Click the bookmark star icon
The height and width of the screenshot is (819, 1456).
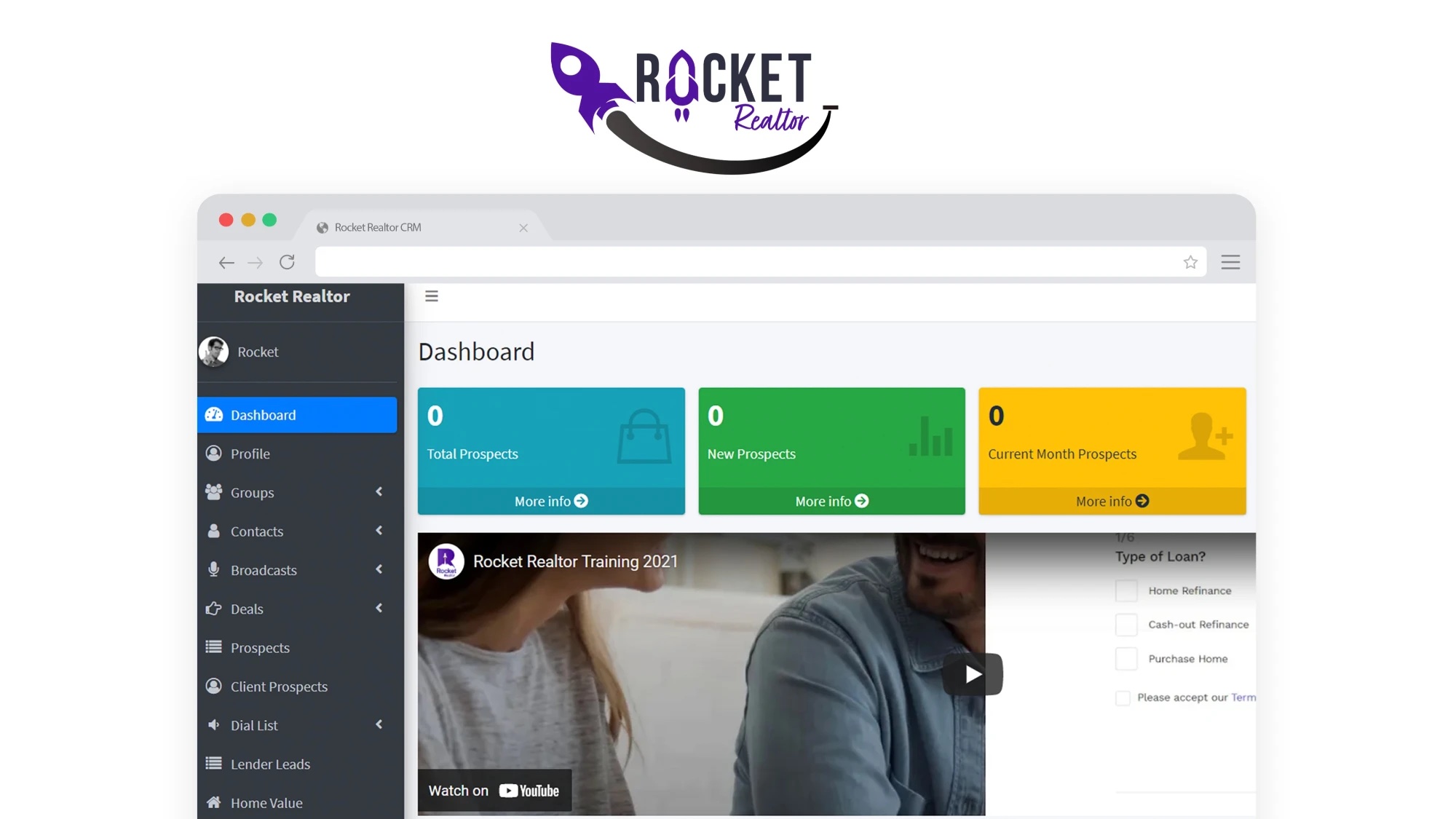coord(1190,262)
